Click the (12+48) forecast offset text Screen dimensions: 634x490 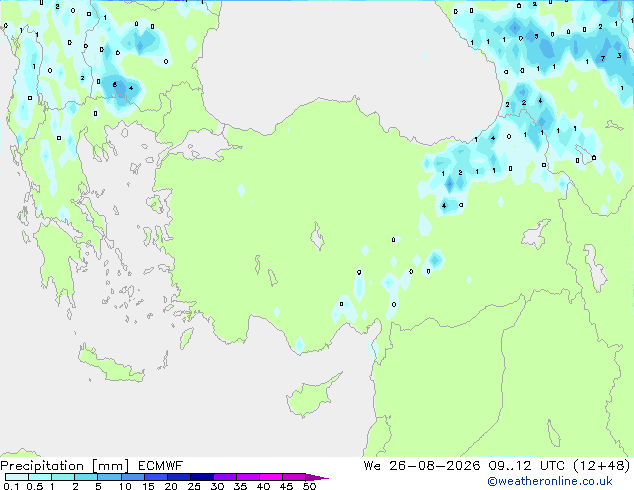[x=602, y=466]
